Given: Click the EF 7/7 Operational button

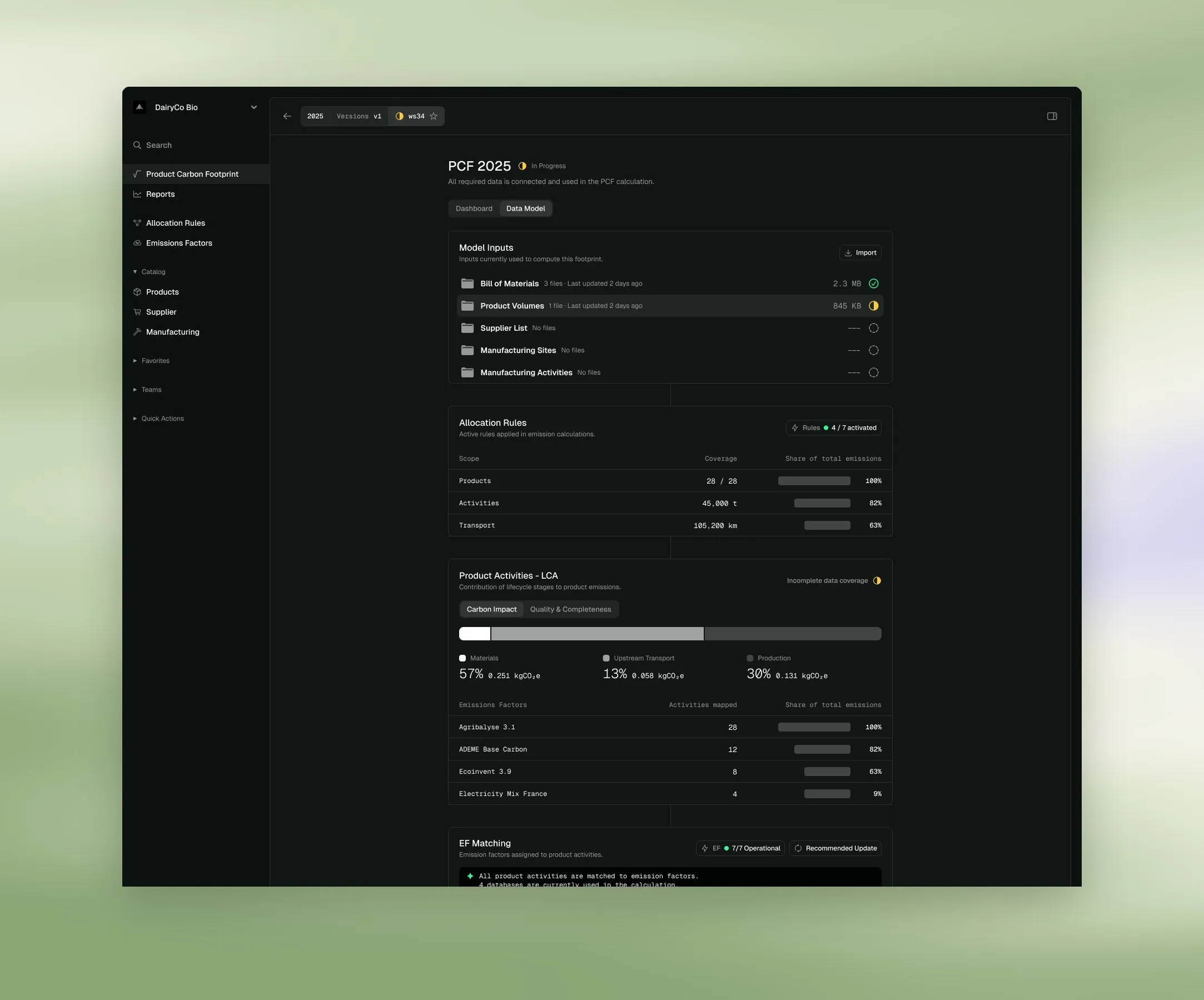Looking at the screenshot, I should point(740,849).
